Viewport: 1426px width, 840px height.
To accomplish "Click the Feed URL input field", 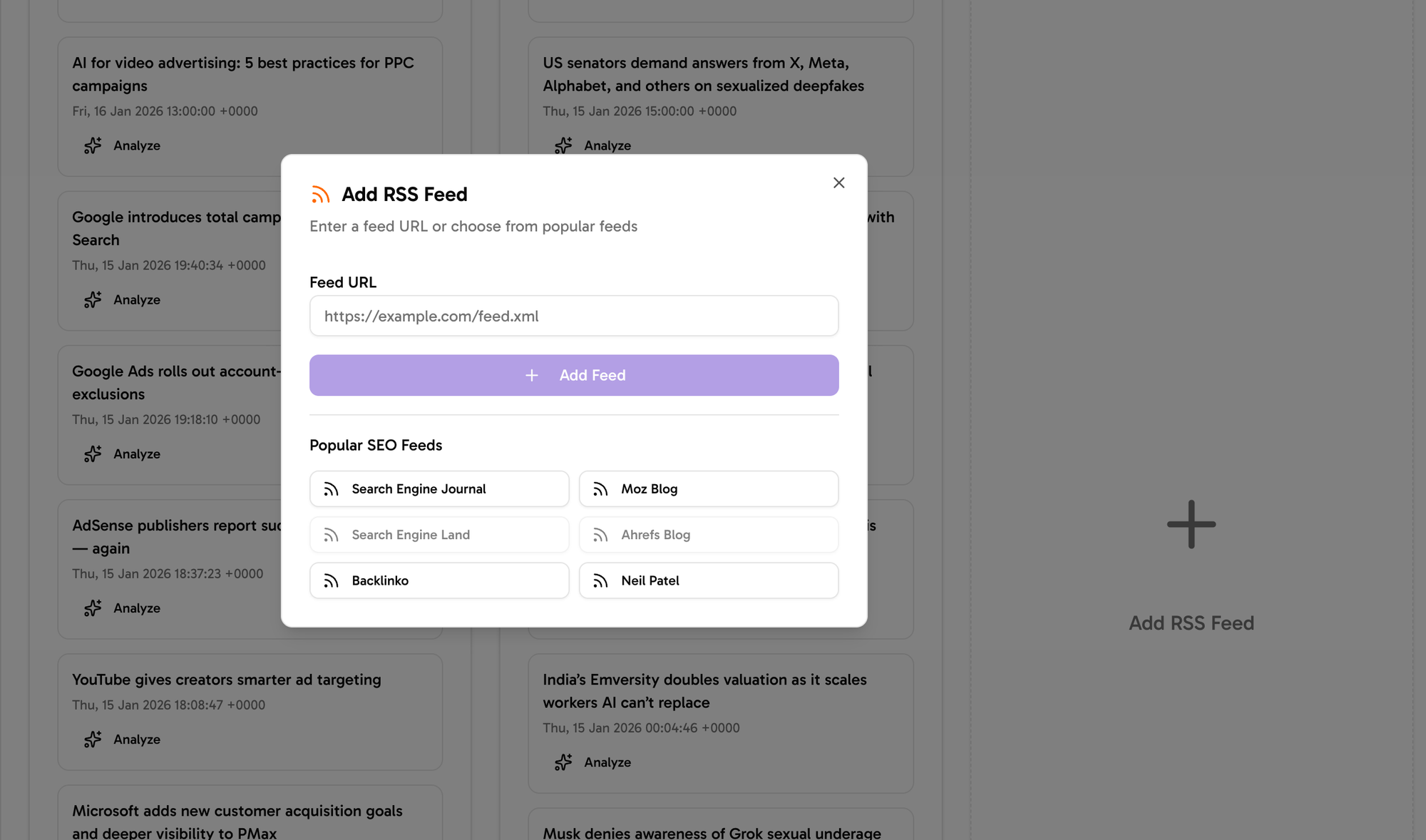I will coord(574,315).
